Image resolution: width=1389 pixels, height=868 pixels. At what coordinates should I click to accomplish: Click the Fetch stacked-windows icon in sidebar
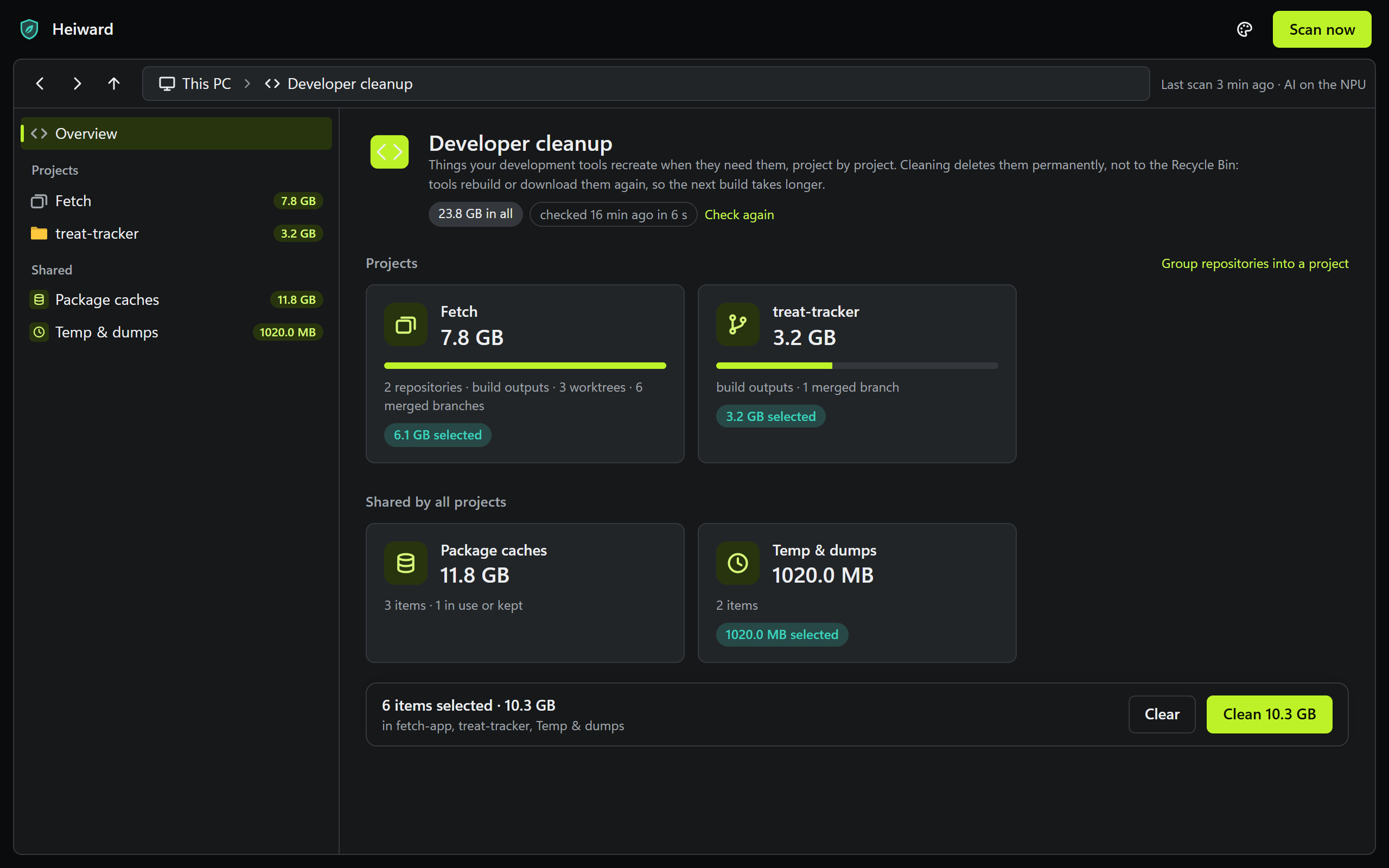39,201
